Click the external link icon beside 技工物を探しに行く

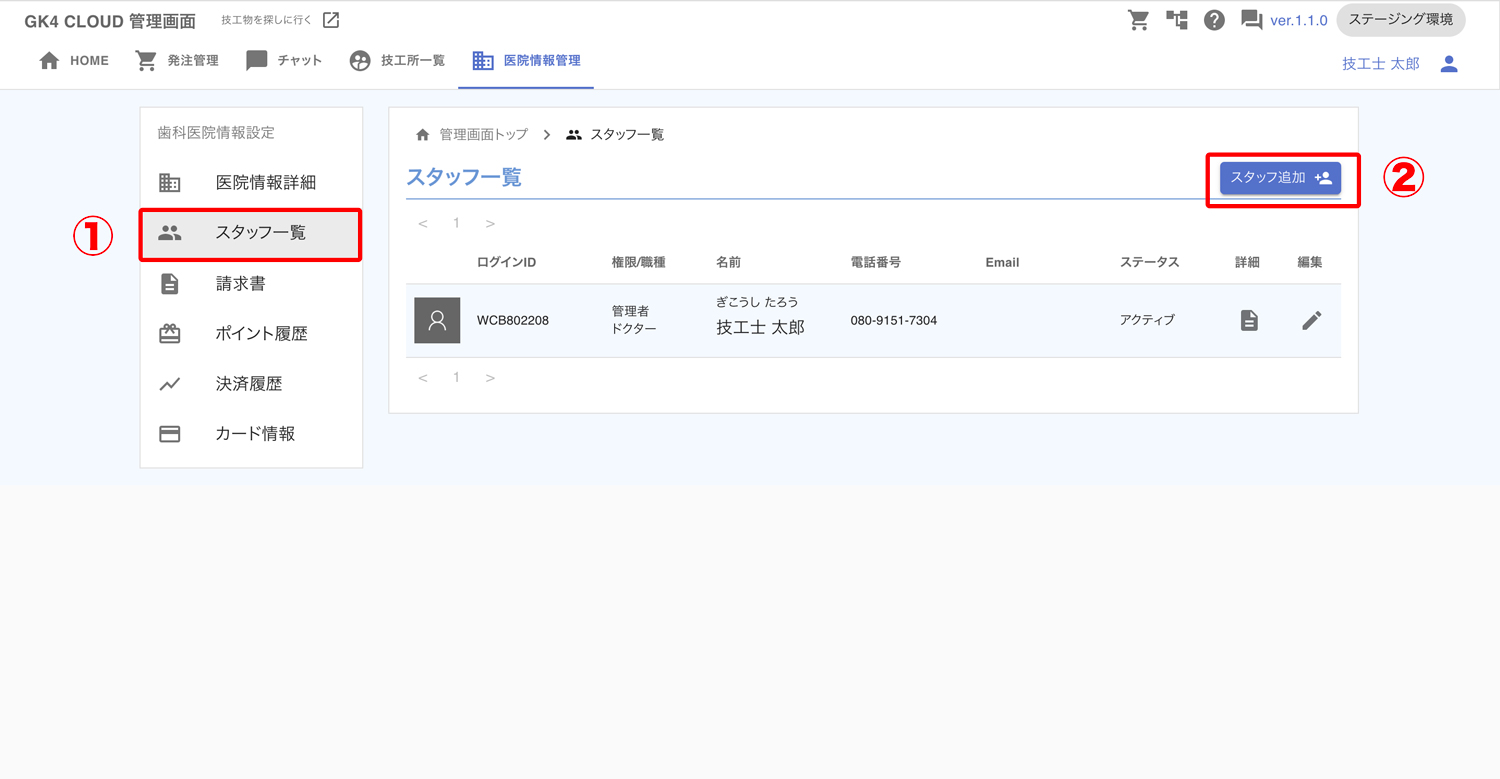coord(331,21)
